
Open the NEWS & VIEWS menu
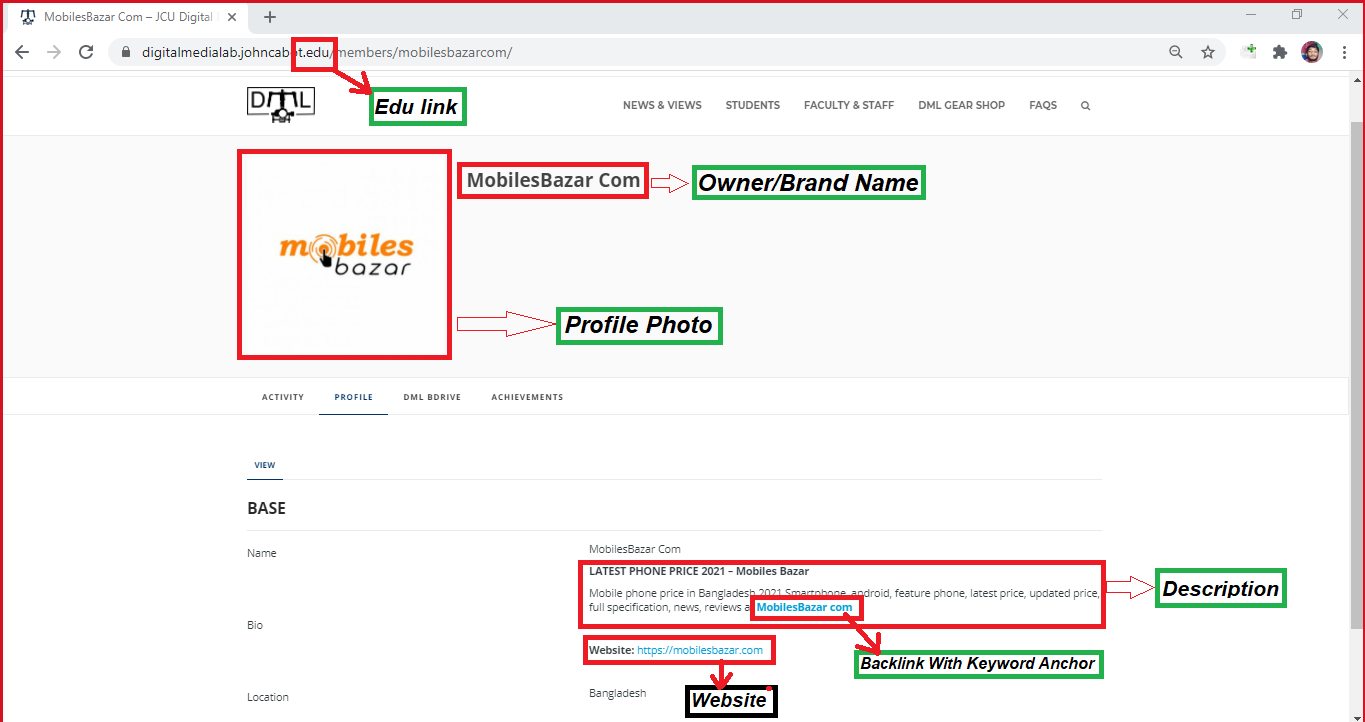point(662,104)
